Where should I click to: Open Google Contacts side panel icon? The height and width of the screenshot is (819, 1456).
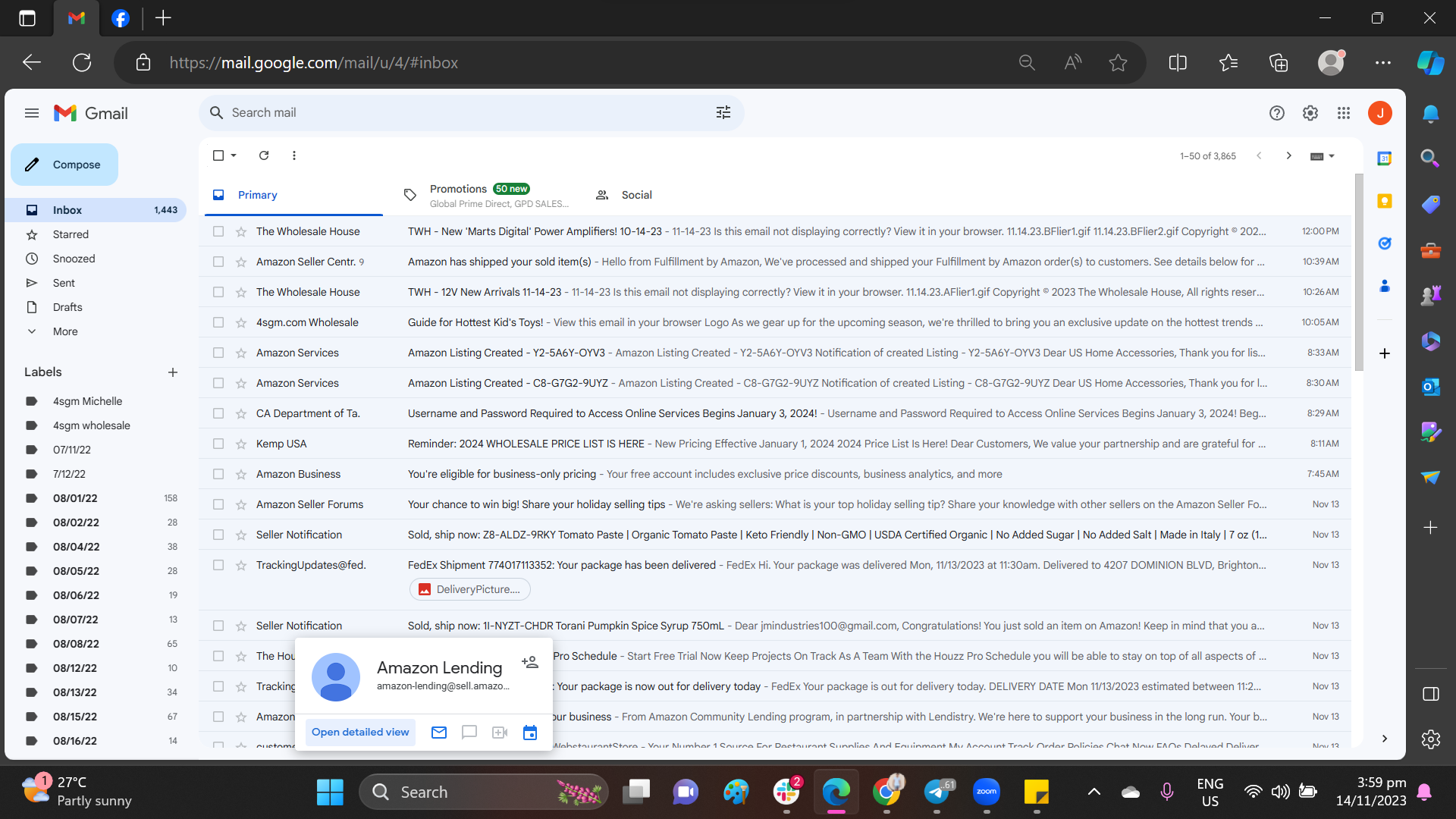point(1385,286)
